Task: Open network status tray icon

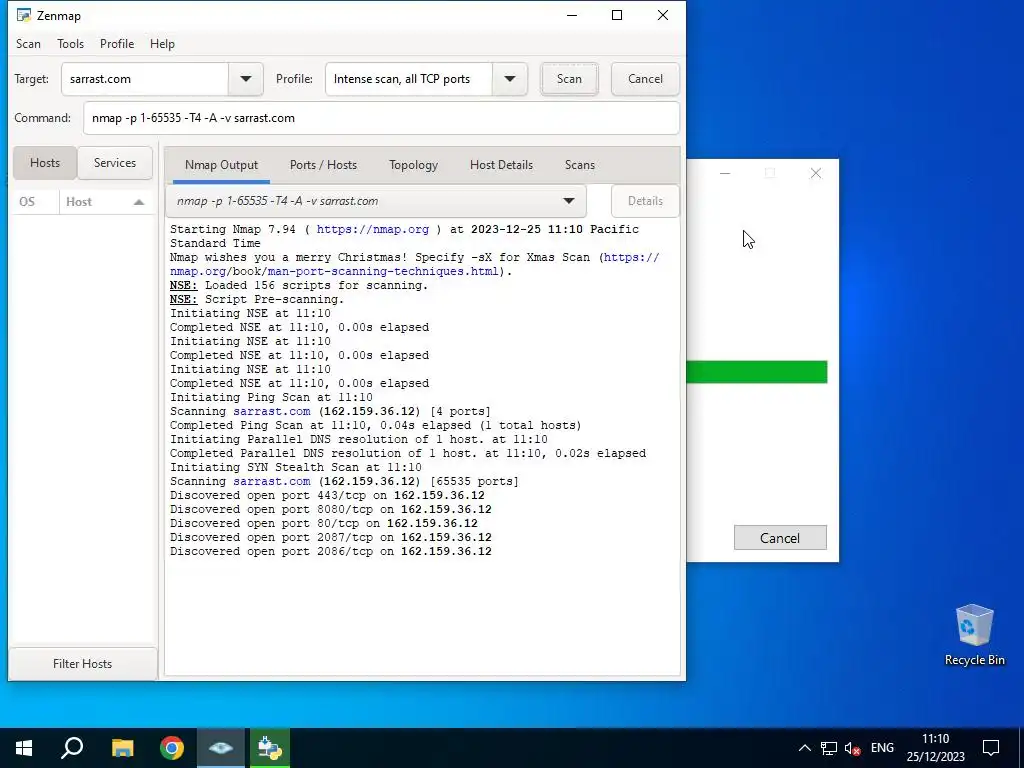Action: [x=829, y=748]
